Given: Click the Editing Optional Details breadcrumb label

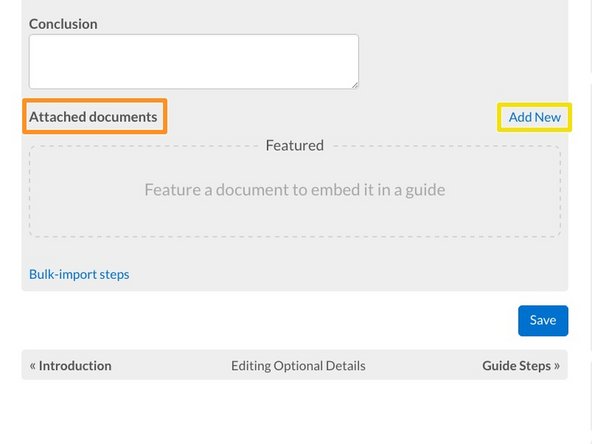Looking at the screenshot, I should pos(298,365).
